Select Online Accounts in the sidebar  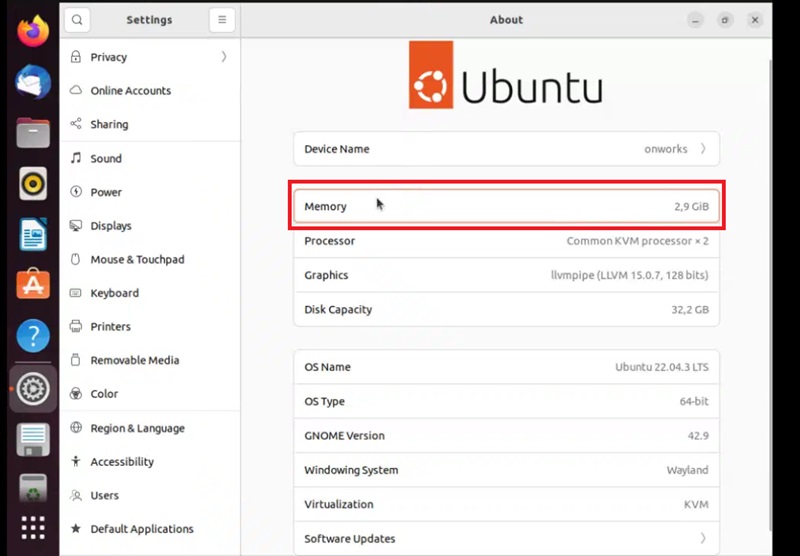pos(150,90)
